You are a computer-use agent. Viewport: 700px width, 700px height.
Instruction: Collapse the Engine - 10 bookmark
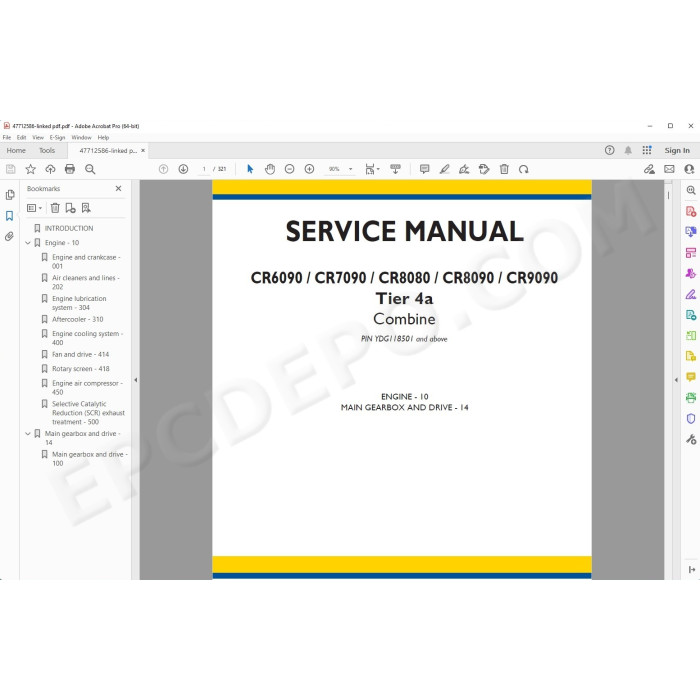coord(28,243)
